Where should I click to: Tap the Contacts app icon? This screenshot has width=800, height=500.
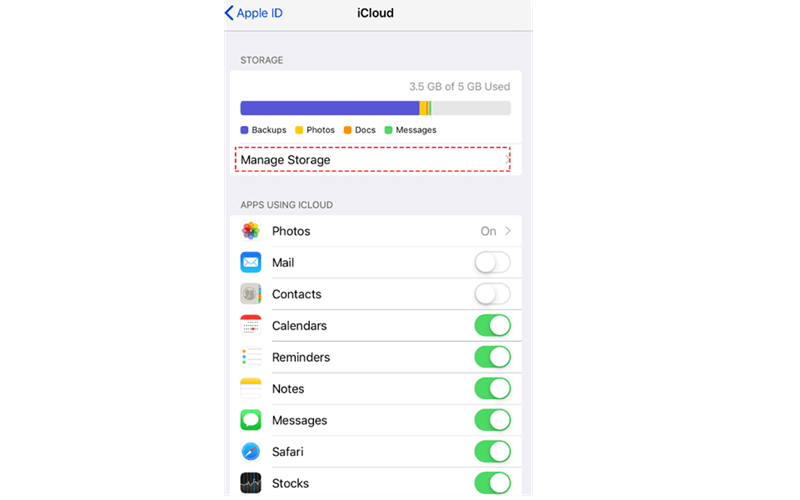click(251, 294)
